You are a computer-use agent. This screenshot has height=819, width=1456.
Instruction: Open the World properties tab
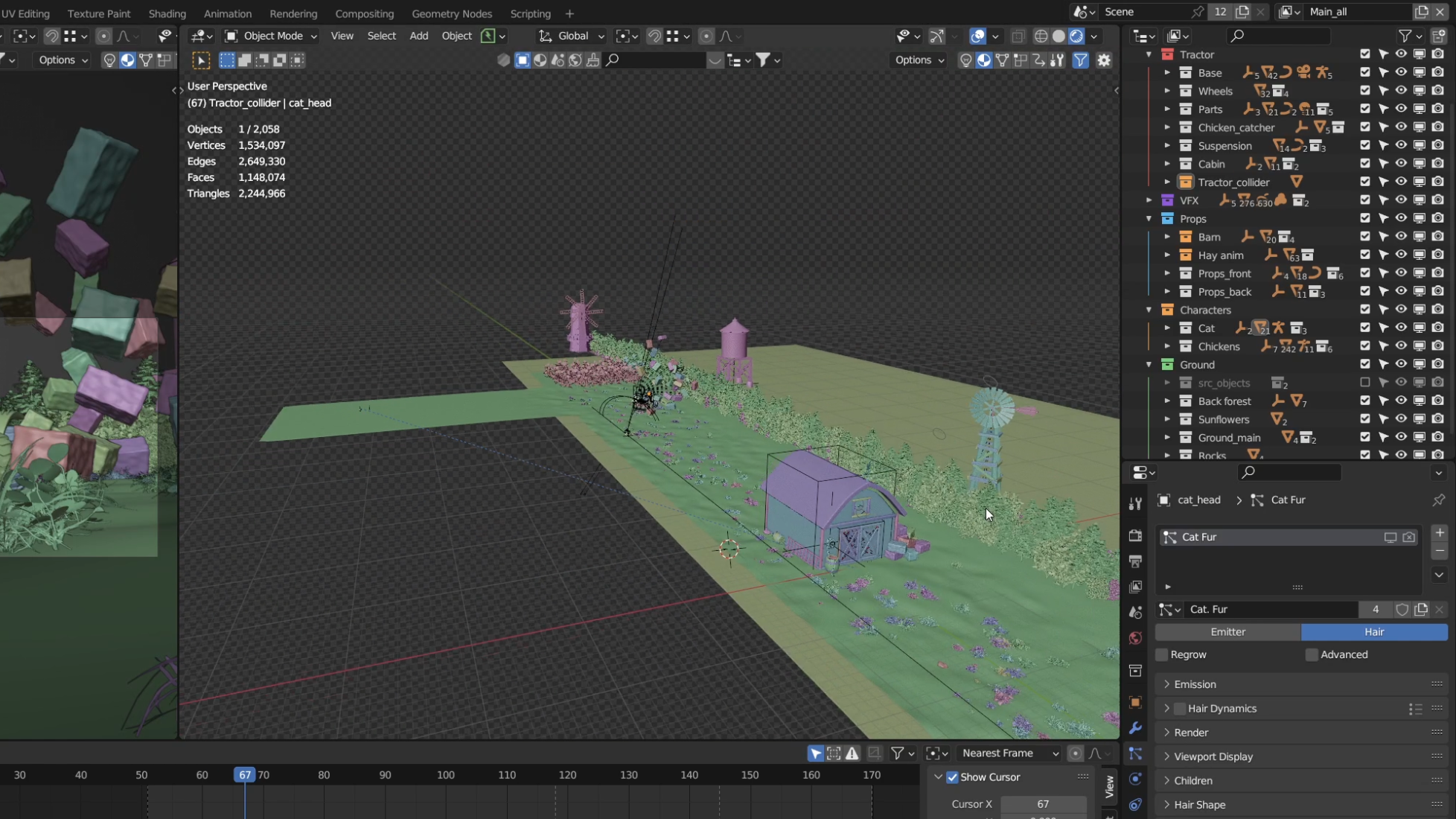click(x=1135, y=638)
